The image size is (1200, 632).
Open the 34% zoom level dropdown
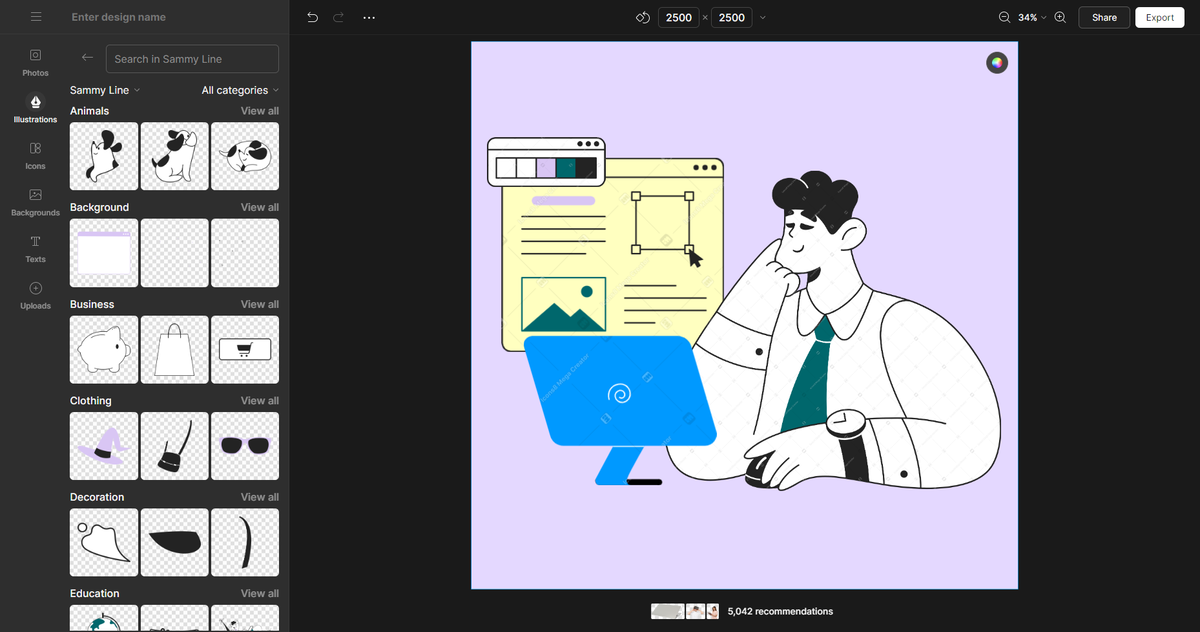pyautogui.click(x=1032, y=17)
